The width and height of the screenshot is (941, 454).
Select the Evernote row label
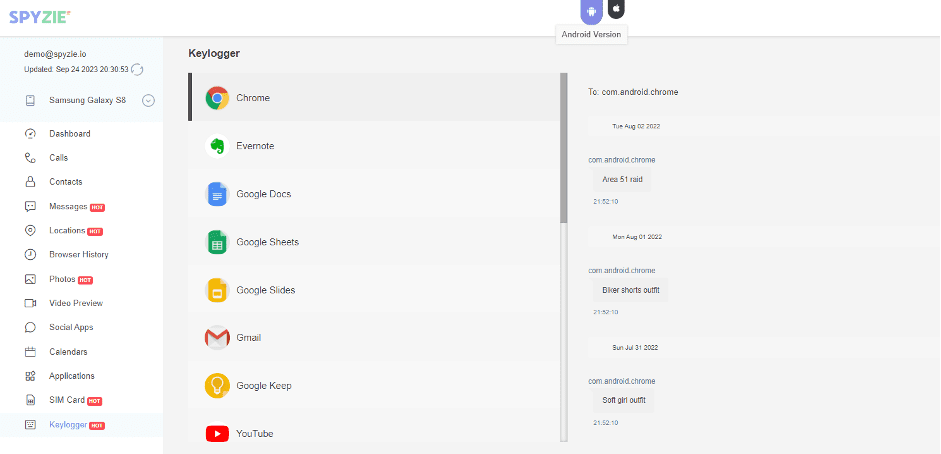click(x=255, y=146)
